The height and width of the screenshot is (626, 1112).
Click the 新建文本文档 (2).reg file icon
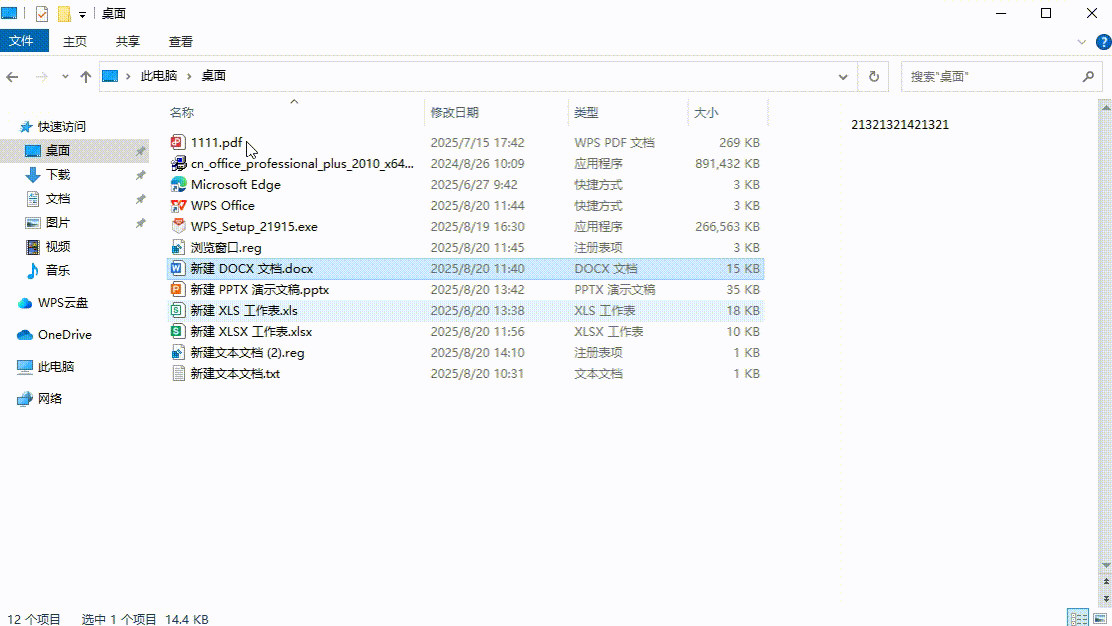pos(178,352)
